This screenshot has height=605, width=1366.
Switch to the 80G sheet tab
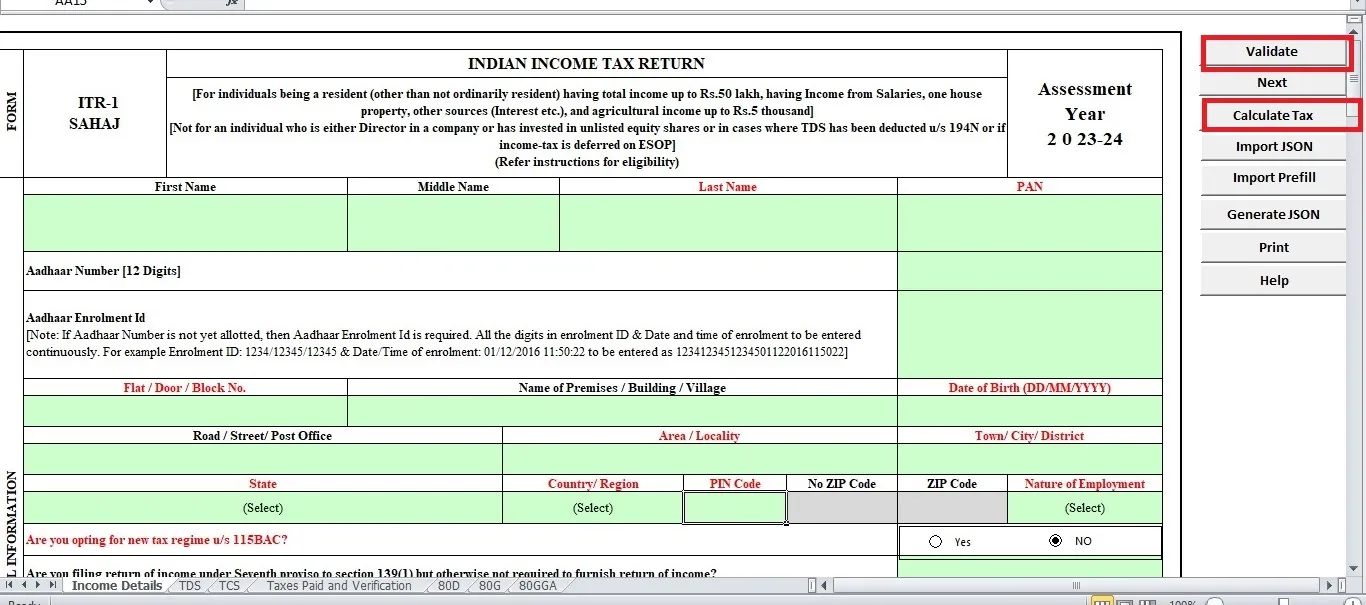[490, 586]
